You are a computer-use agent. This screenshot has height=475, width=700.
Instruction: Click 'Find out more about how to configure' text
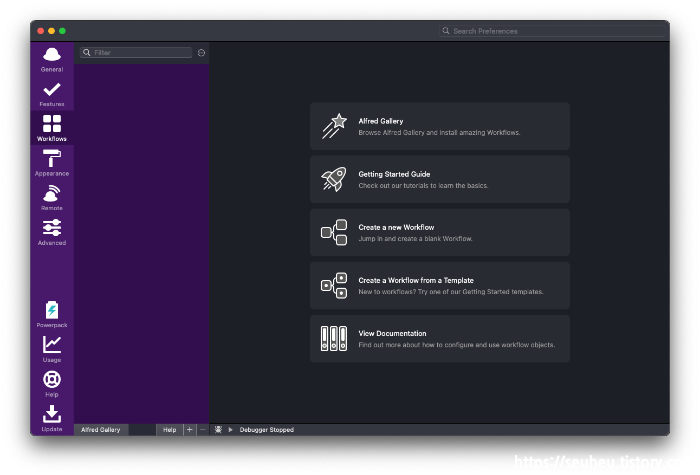pyautogui.click(x=457, y=345)
